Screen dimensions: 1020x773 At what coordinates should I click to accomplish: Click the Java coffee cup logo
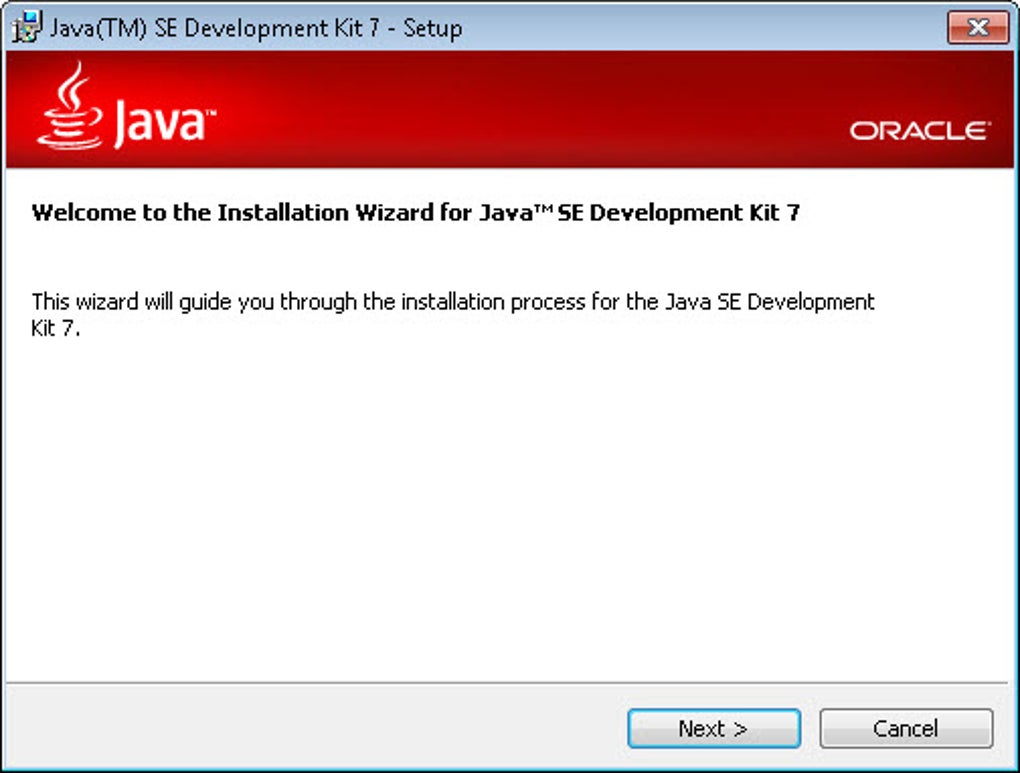click(x=70, y=105)
